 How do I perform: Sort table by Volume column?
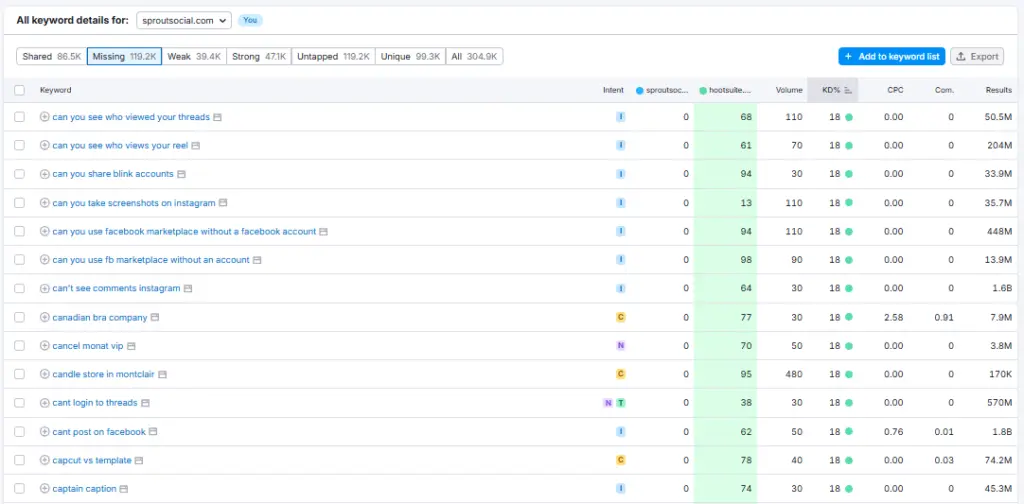tap(789, 90)
